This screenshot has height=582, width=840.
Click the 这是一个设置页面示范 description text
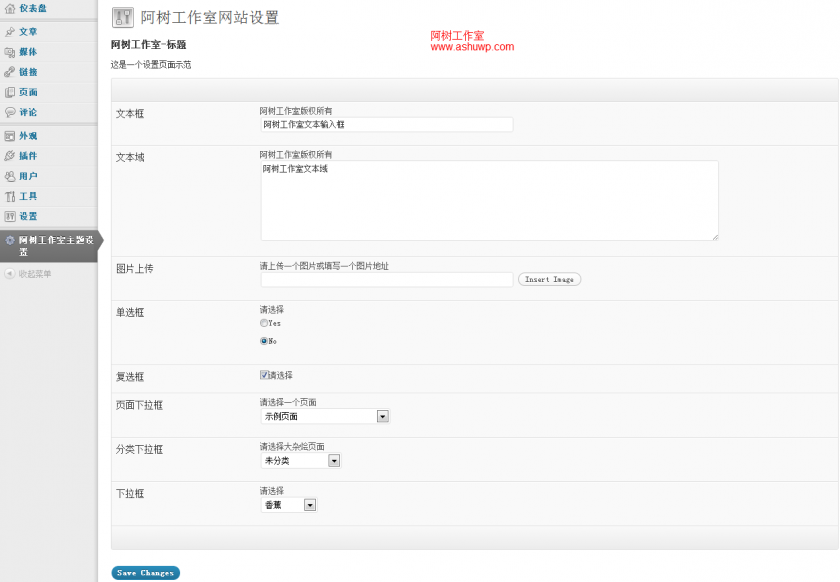151,65
